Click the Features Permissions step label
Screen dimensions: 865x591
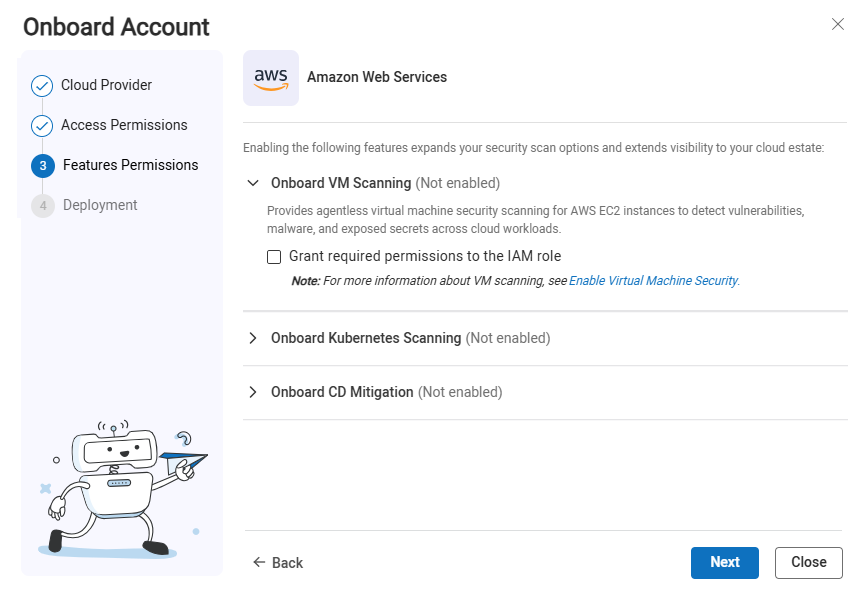(130, 165)
